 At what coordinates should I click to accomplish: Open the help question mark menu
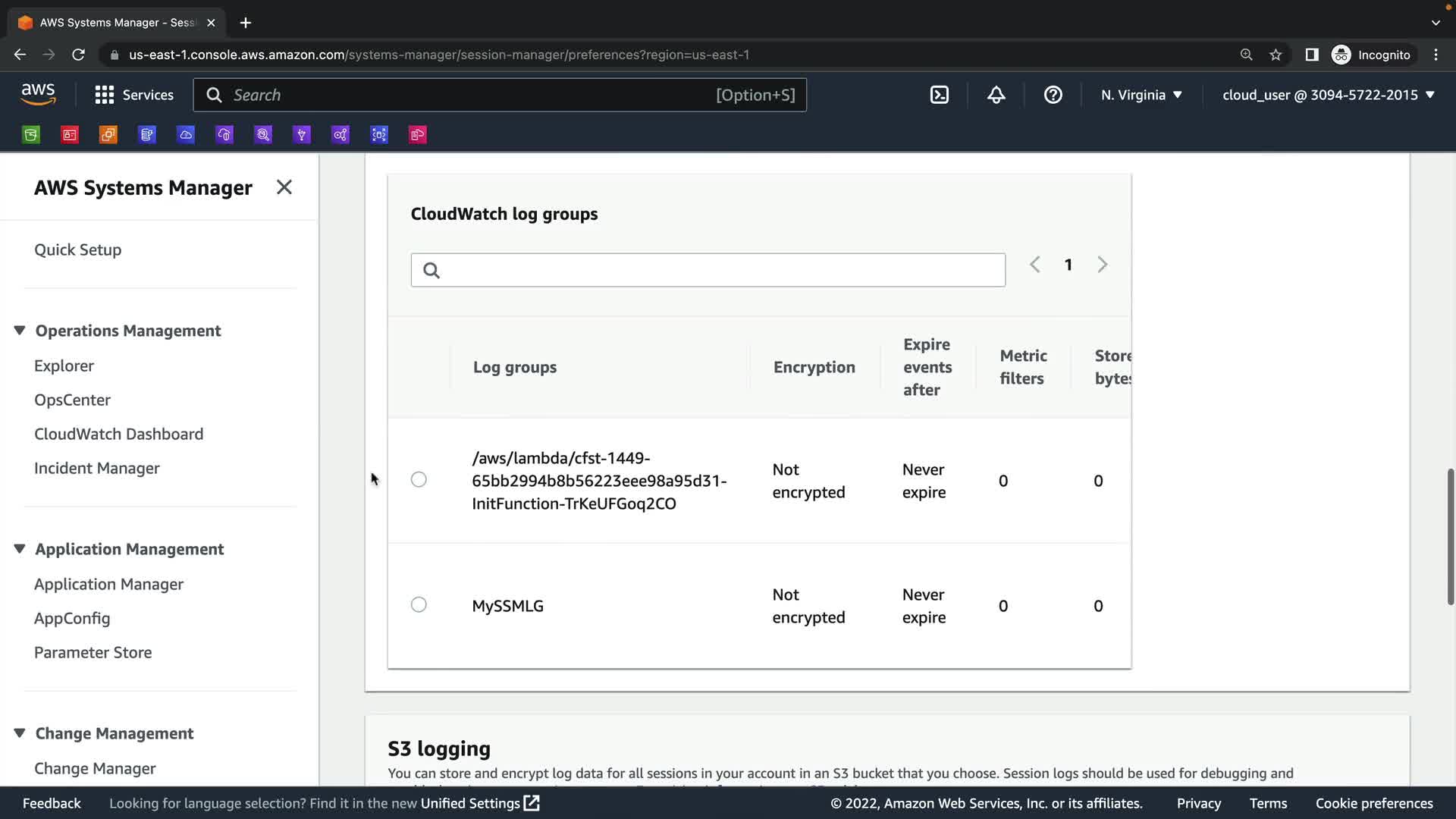(x=1053, y=95)
